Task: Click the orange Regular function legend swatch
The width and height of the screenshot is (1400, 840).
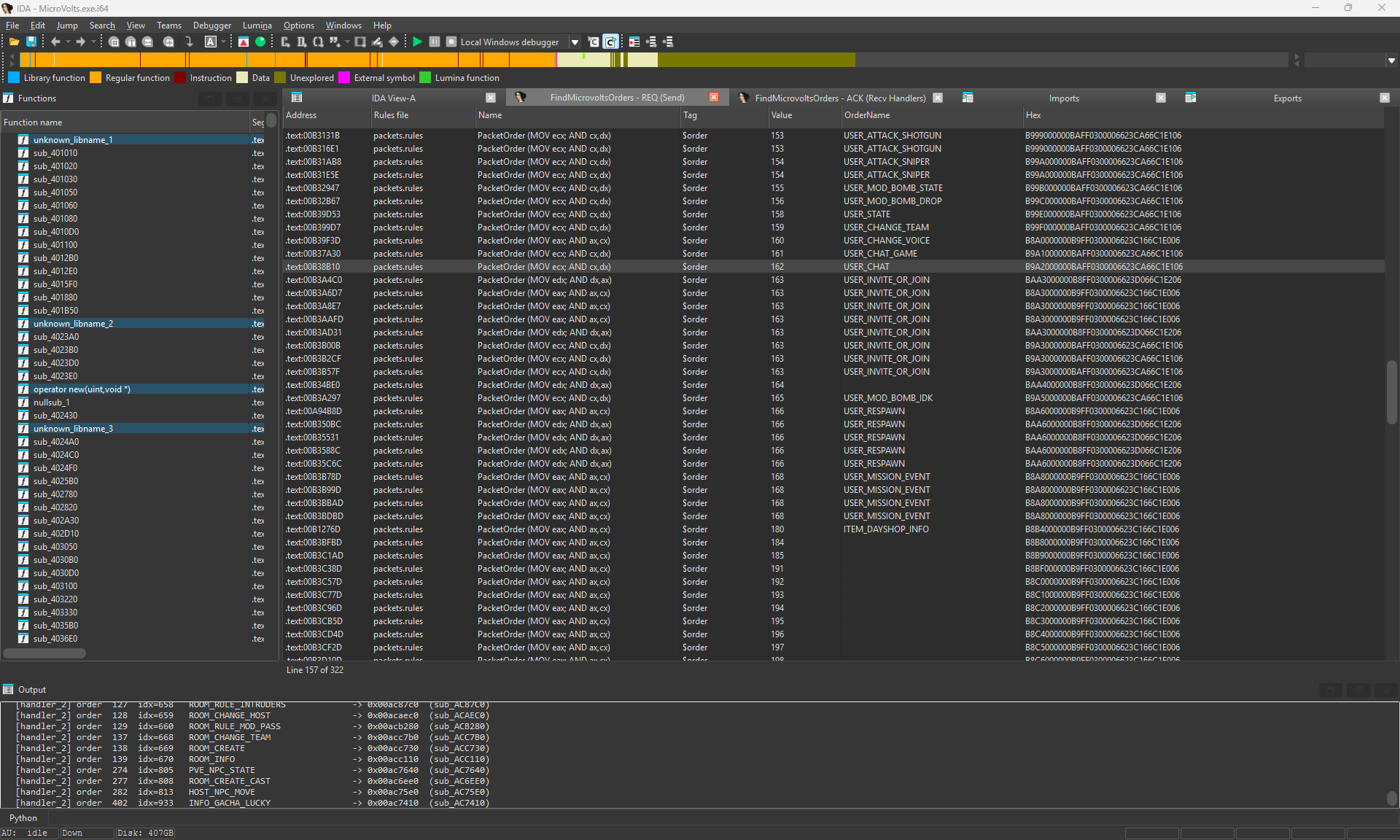Action: 96,78
